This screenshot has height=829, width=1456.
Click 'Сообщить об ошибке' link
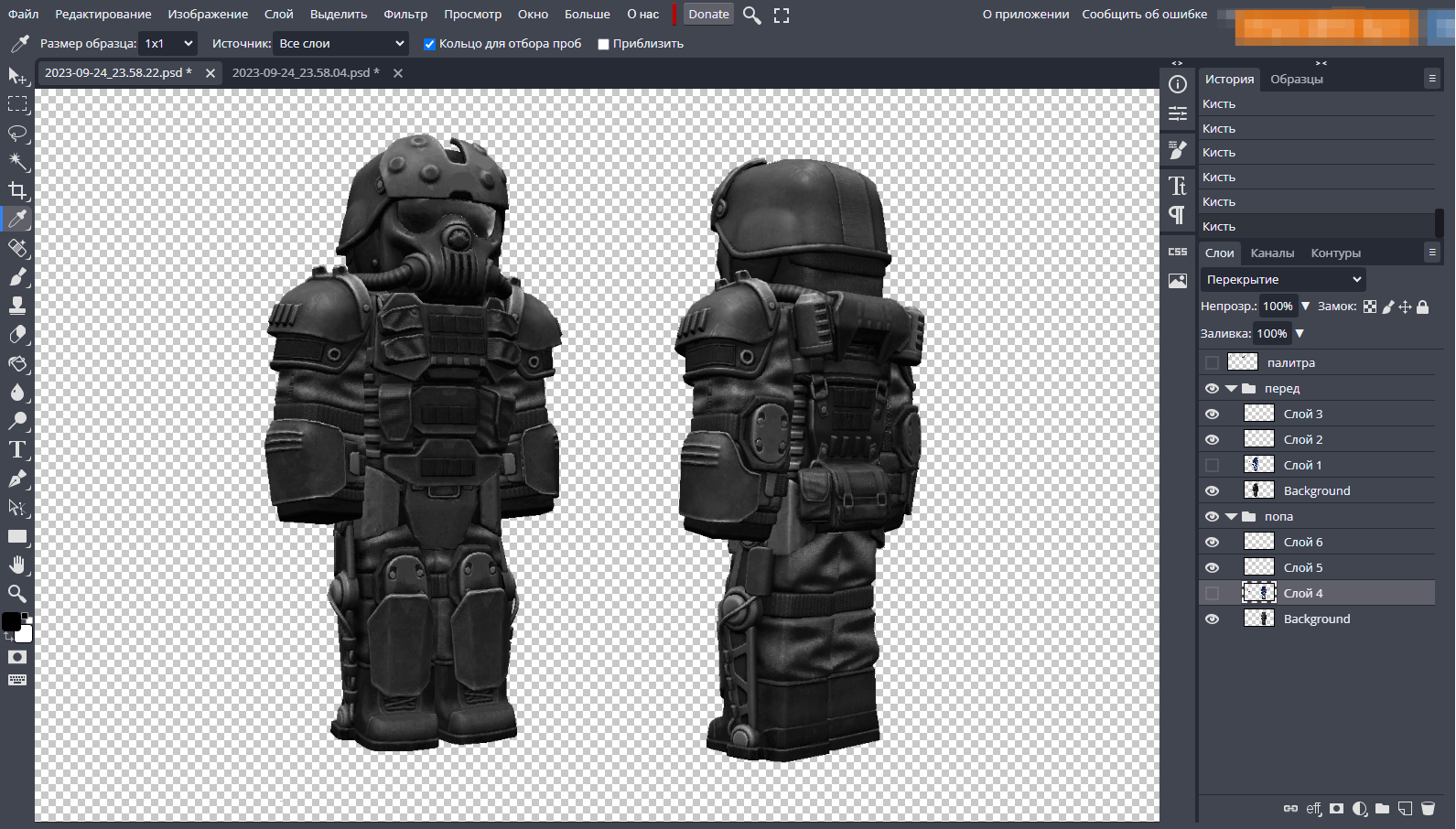click(1144, 14)
